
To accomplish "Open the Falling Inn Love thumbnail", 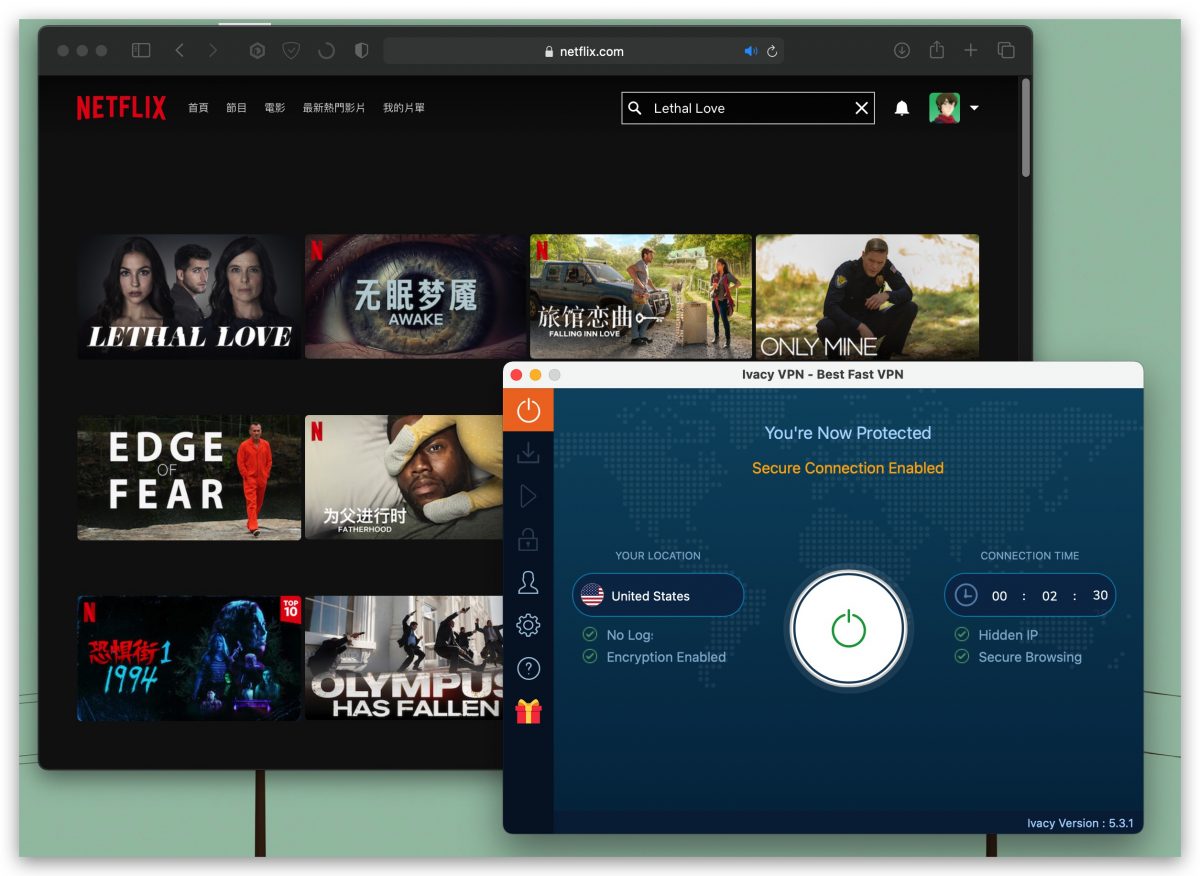I will point(640,296).
